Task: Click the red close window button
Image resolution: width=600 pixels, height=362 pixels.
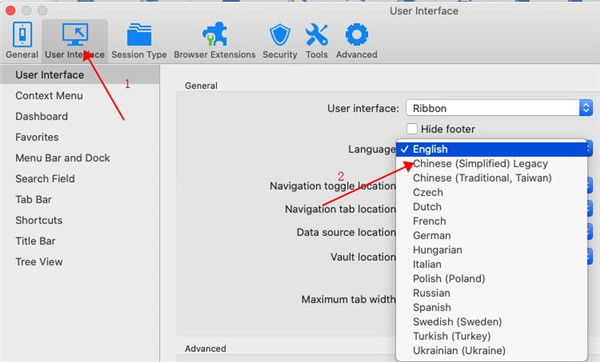Action: 10,10
